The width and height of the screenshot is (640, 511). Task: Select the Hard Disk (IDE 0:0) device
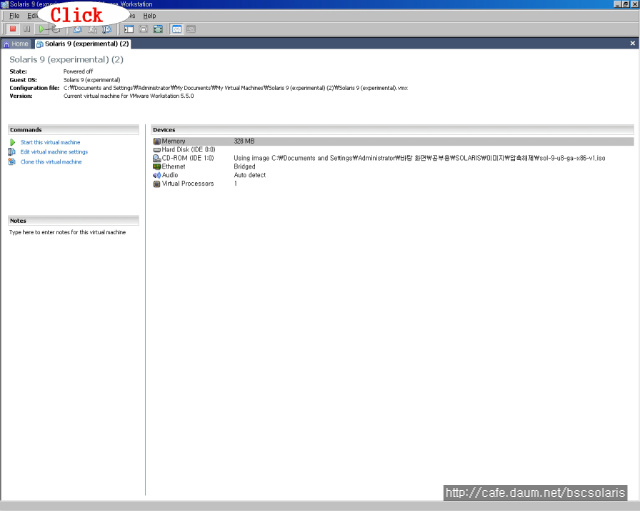click(x=393, y=149)
